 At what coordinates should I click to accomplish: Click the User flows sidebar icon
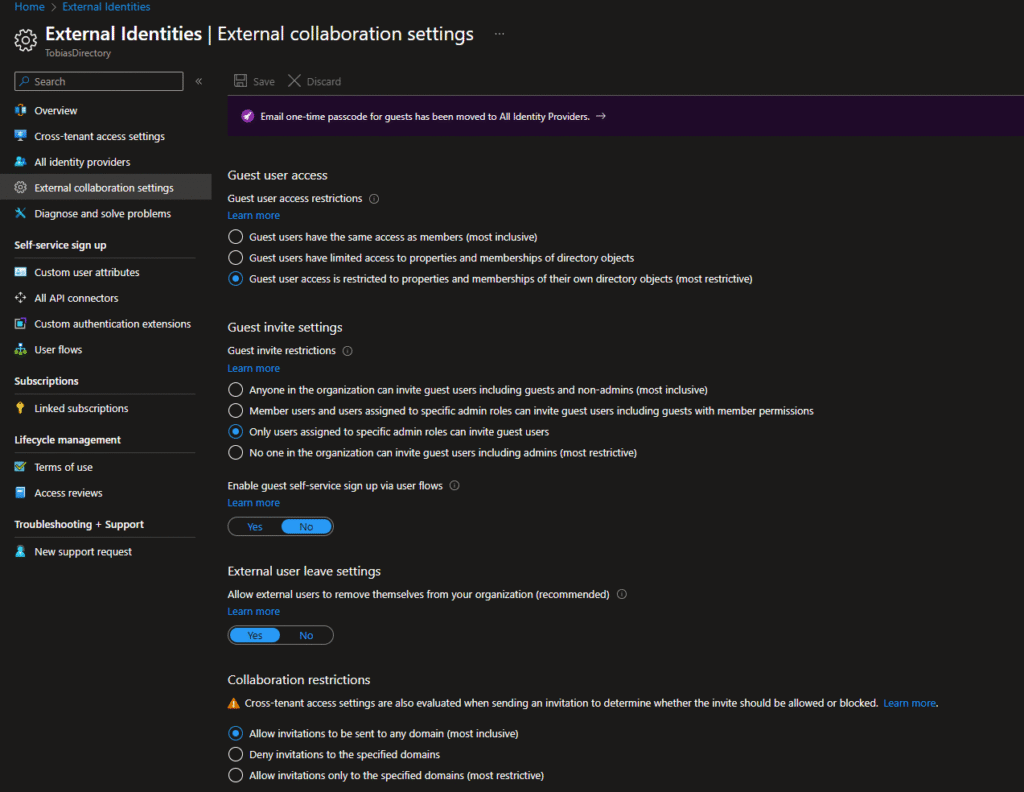[21, 350]
